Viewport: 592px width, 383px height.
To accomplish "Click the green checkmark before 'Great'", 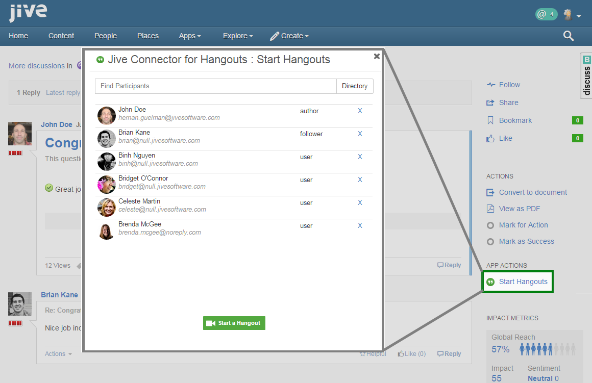I will point(49,188).
